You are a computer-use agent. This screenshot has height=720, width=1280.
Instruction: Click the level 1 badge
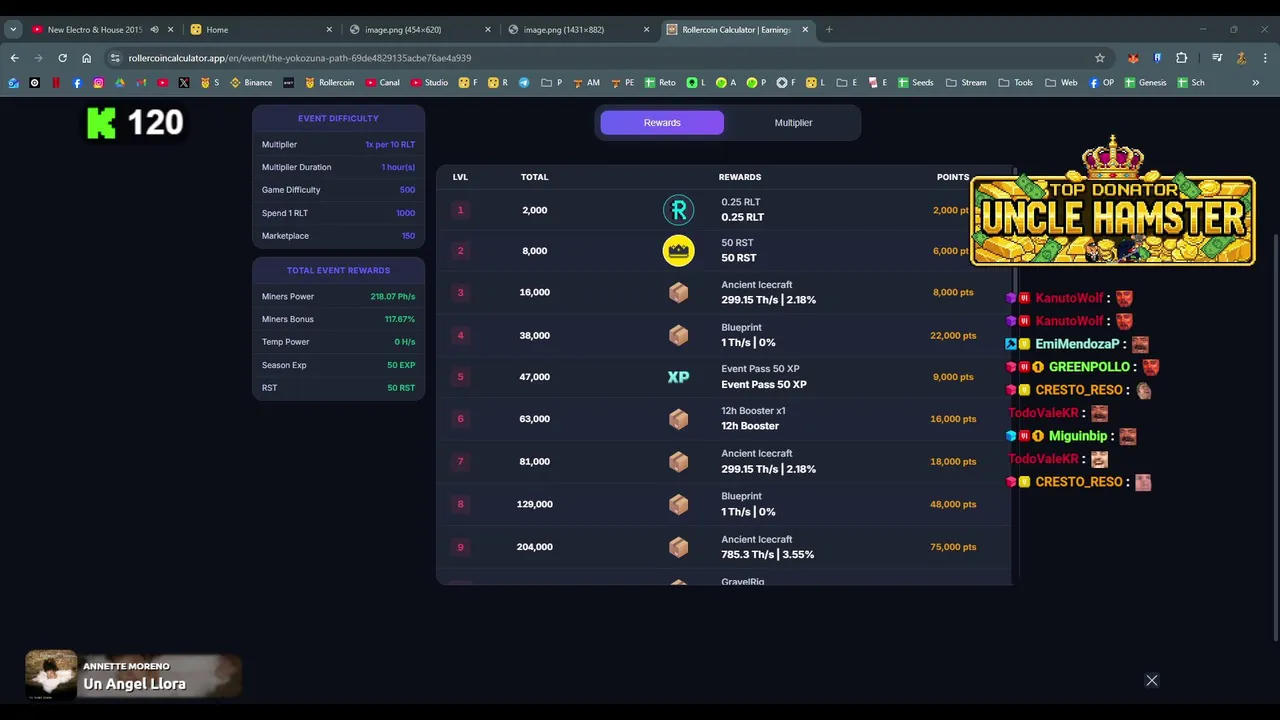[x=460, y=210]
